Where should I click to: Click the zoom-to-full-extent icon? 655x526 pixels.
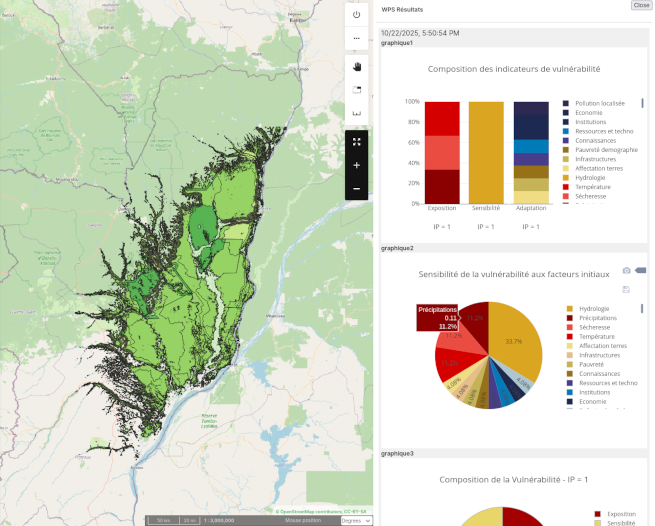coord(357,142)
